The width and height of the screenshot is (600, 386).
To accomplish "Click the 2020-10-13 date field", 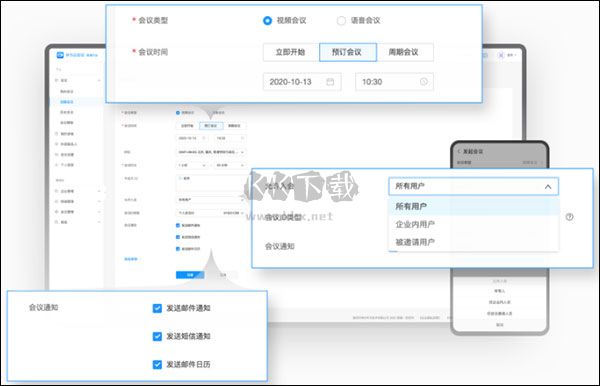I will click(x=302, y=82).
